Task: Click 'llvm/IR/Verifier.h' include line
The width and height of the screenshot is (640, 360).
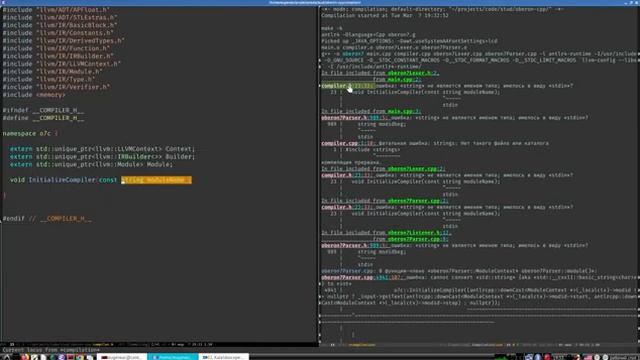Action: point(56,87)
